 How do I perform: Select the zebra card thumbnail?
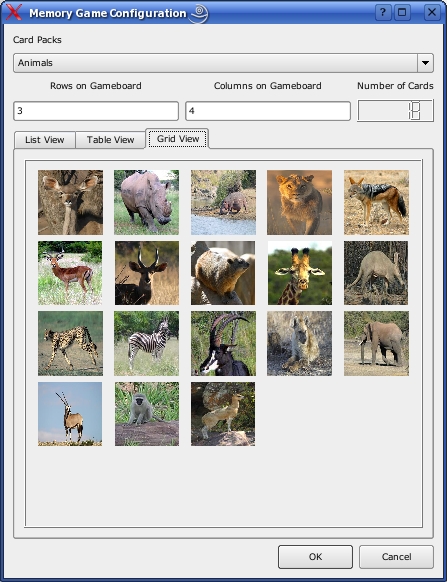click(146, 343)
